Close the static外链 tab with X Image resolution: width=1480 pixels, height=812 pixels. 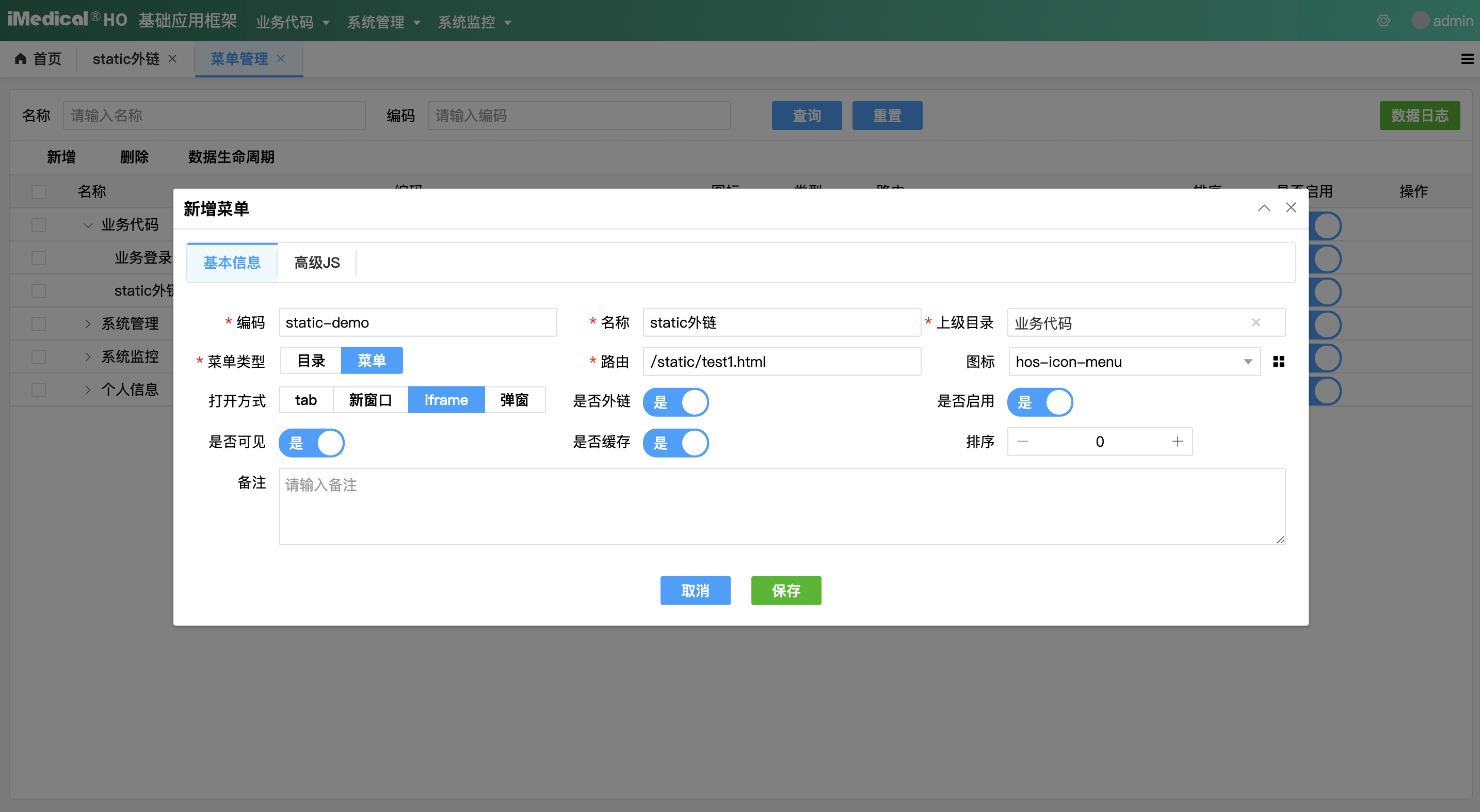click(172, 59)
